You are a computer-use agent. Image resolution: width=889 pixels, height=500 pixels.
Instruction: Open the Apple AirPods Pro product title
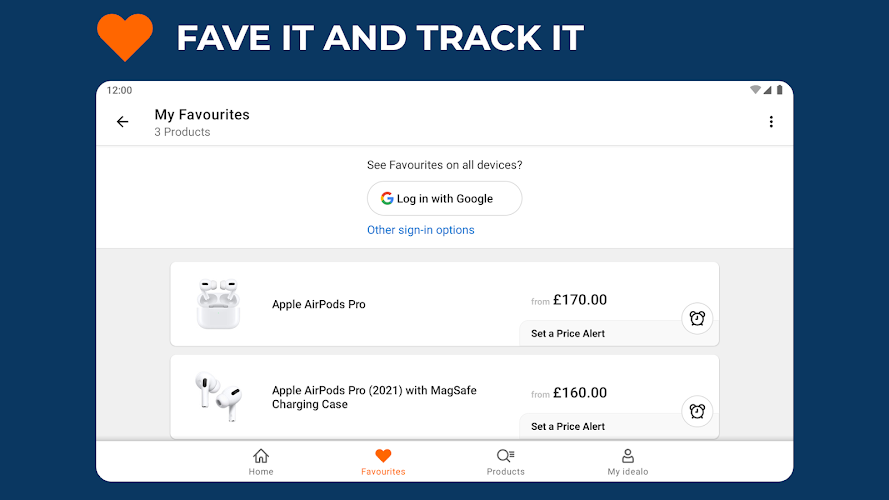tap(319, 304)
